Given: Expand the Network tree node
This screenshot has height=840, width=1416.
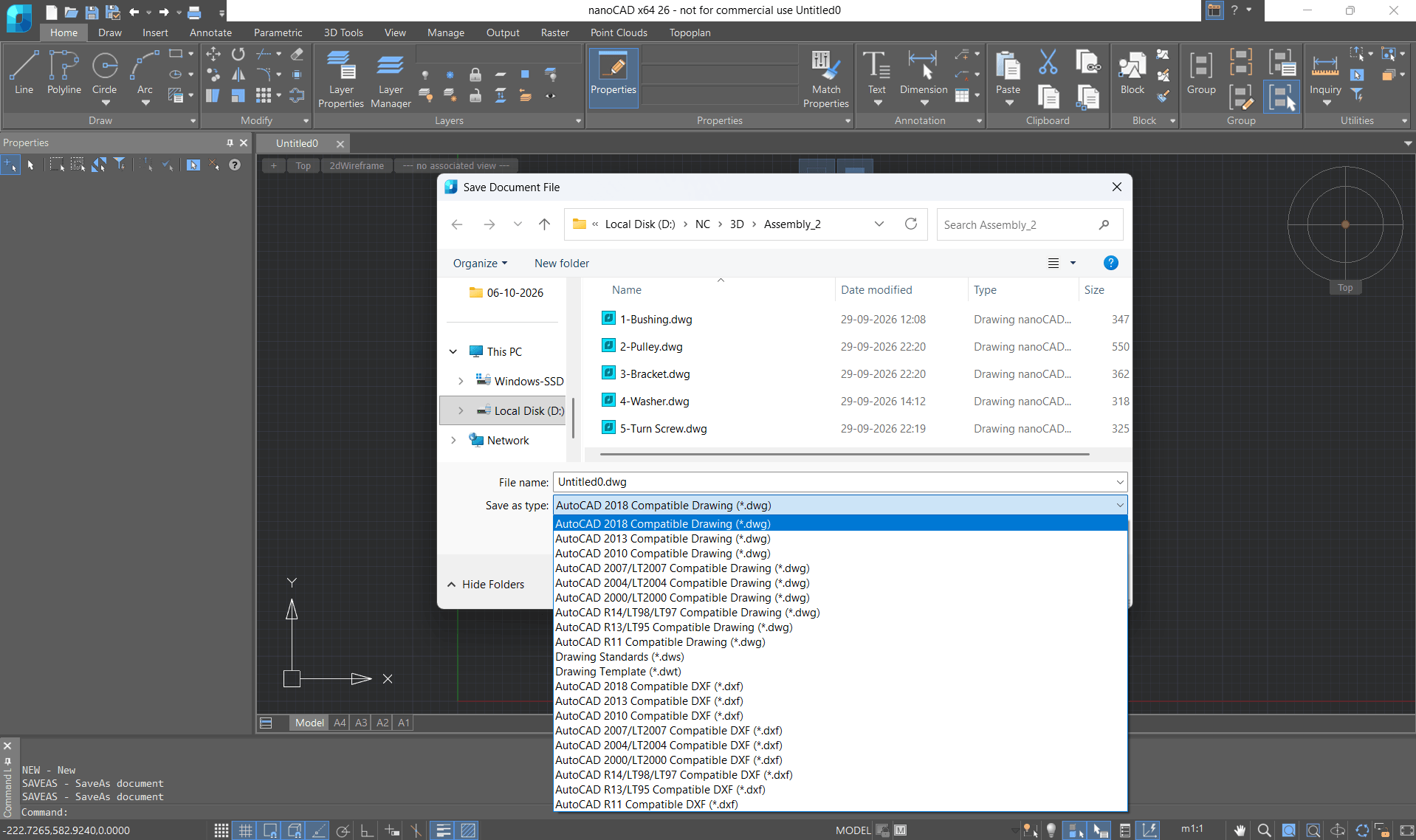Looking at the screenshot, I should [x=453, y=440].
